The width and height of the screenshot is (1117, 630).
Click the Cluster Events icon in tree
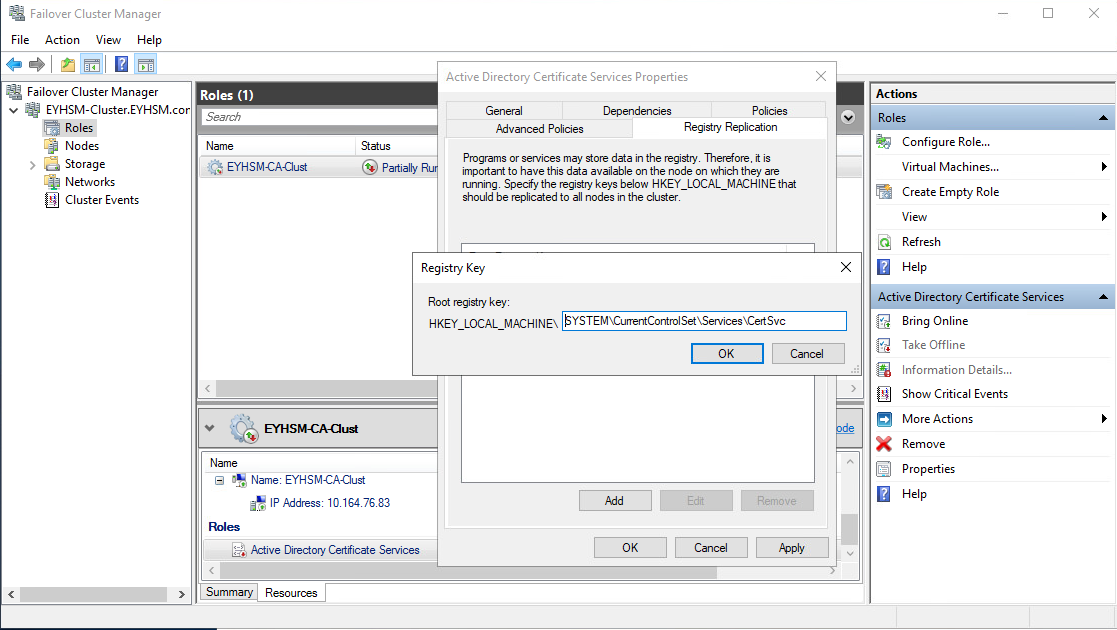click(x=52, y=200)
